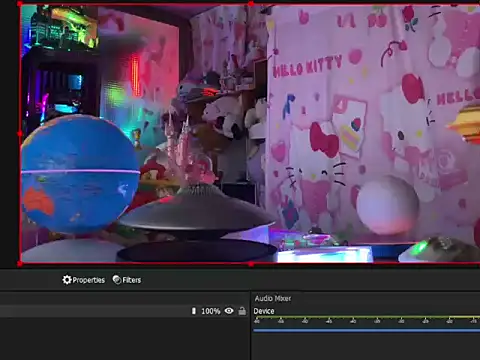Lock the source with the padlock icon
This screenshot has width=480, height=360.
point(242,311)
